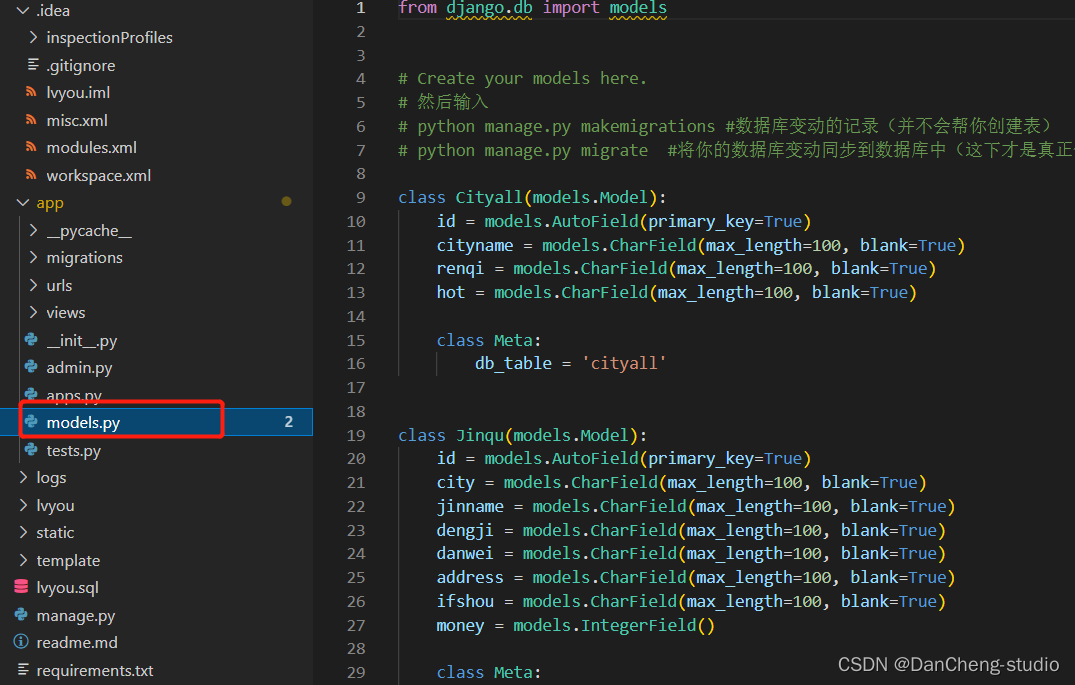
Task: Expand the lvyou folder chevron
Action: point(23,505)
